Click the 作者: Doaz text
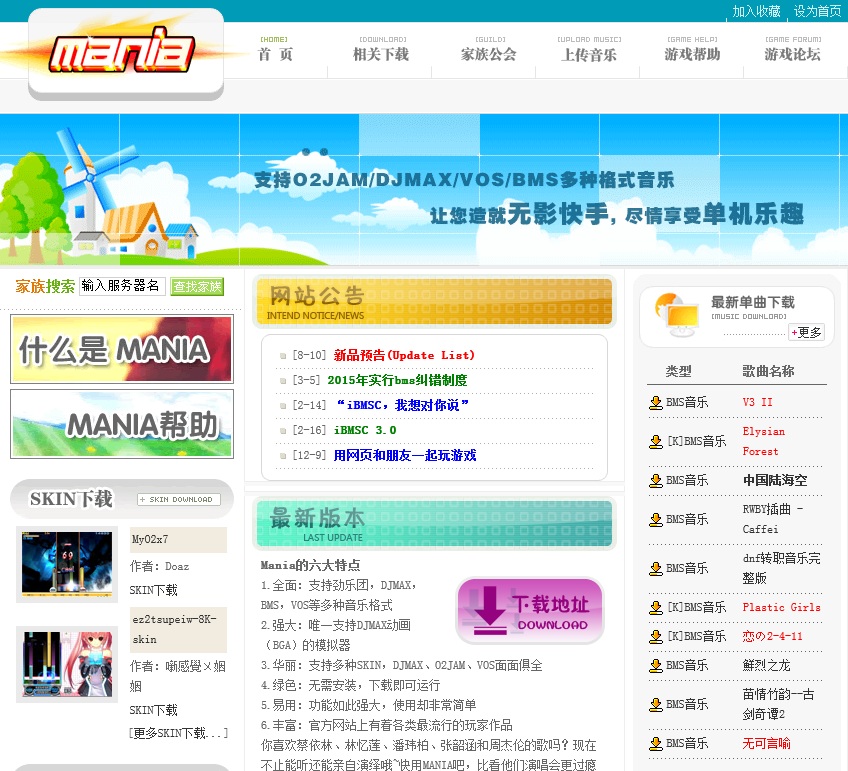Image resolution: width=848 pixels, height=771 pixels. pos(160,566)
